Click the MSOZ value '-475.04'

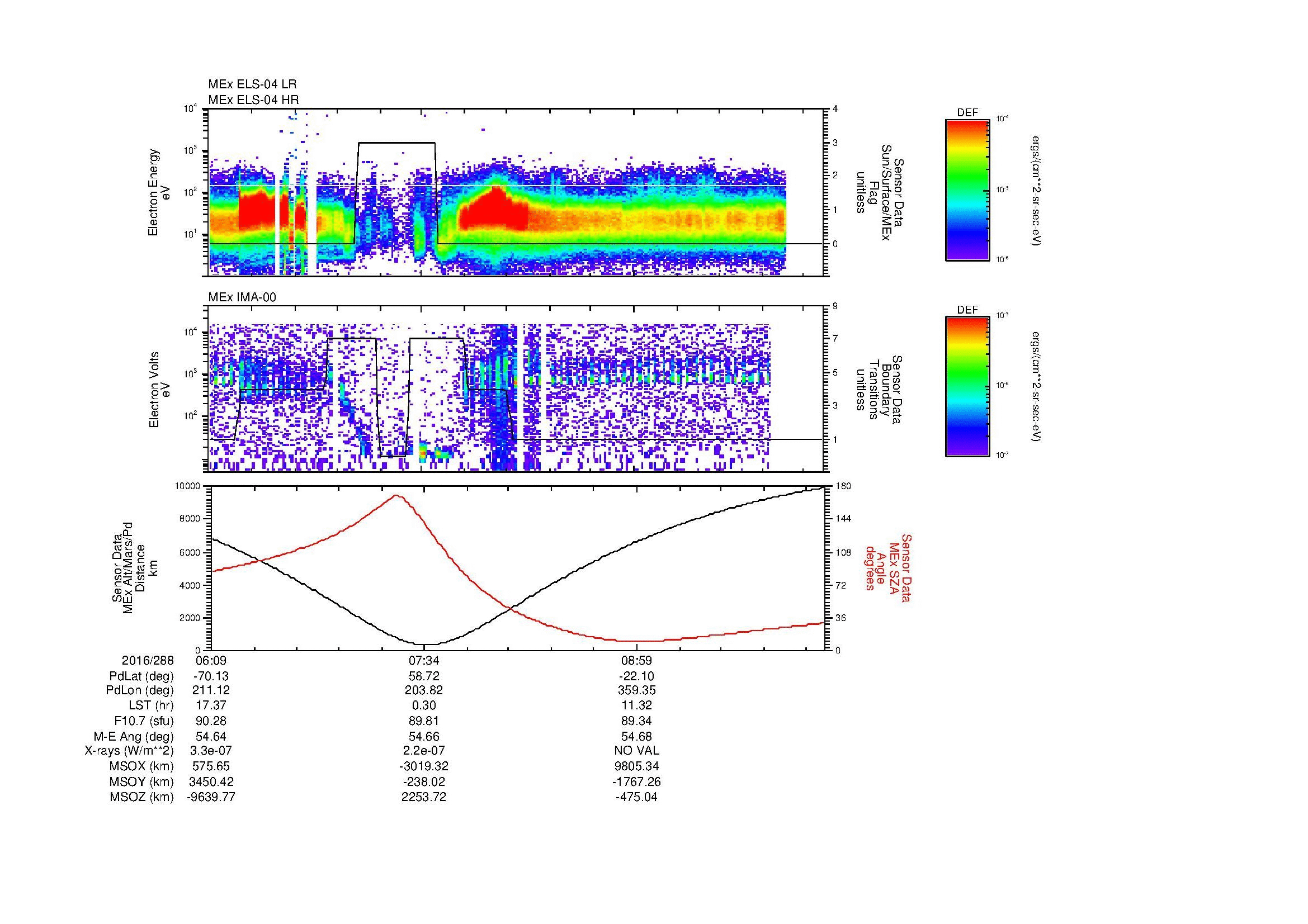pyautogui.click(x=636, y=797)
